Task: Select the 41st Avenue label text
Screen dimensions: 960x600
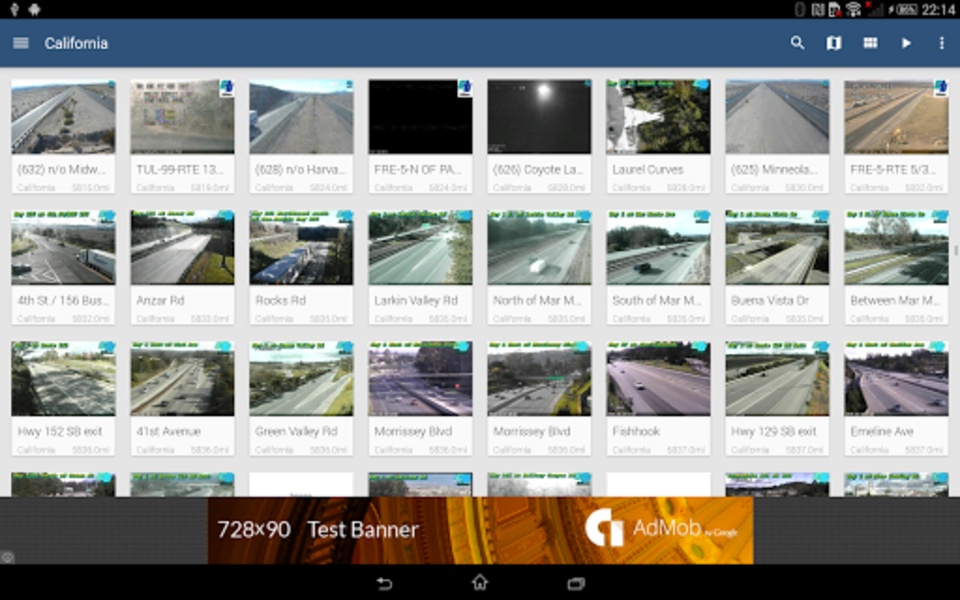Action: [x=168, y=432]
